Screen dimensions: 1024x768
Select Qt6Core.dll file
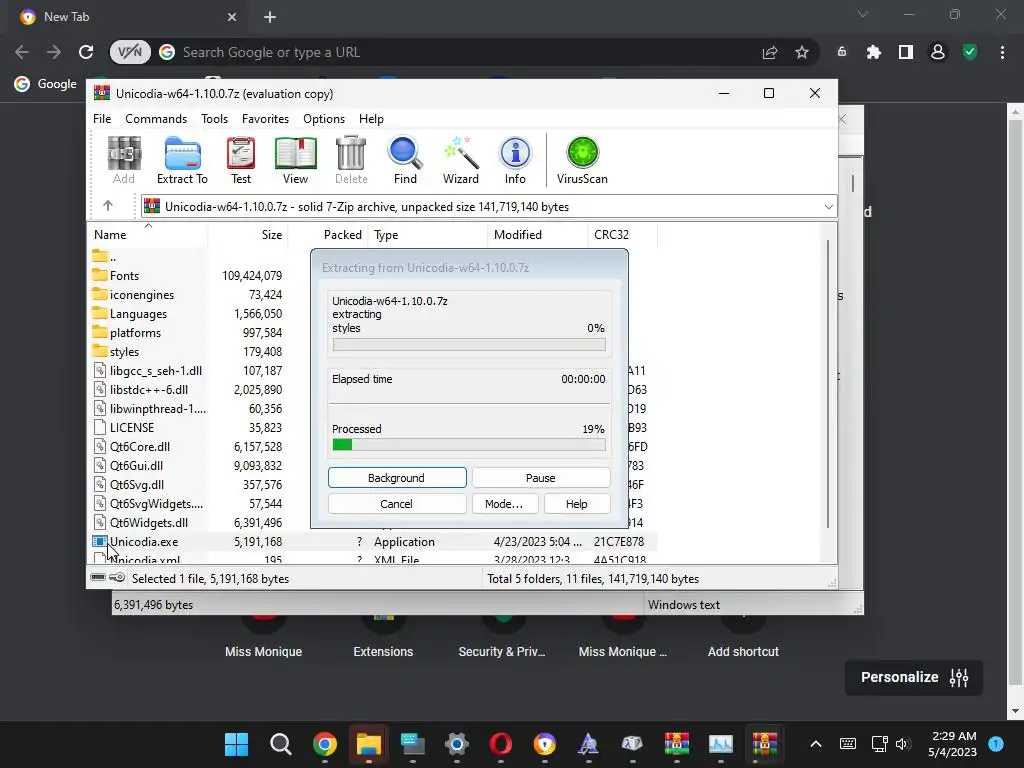point(140,447)
